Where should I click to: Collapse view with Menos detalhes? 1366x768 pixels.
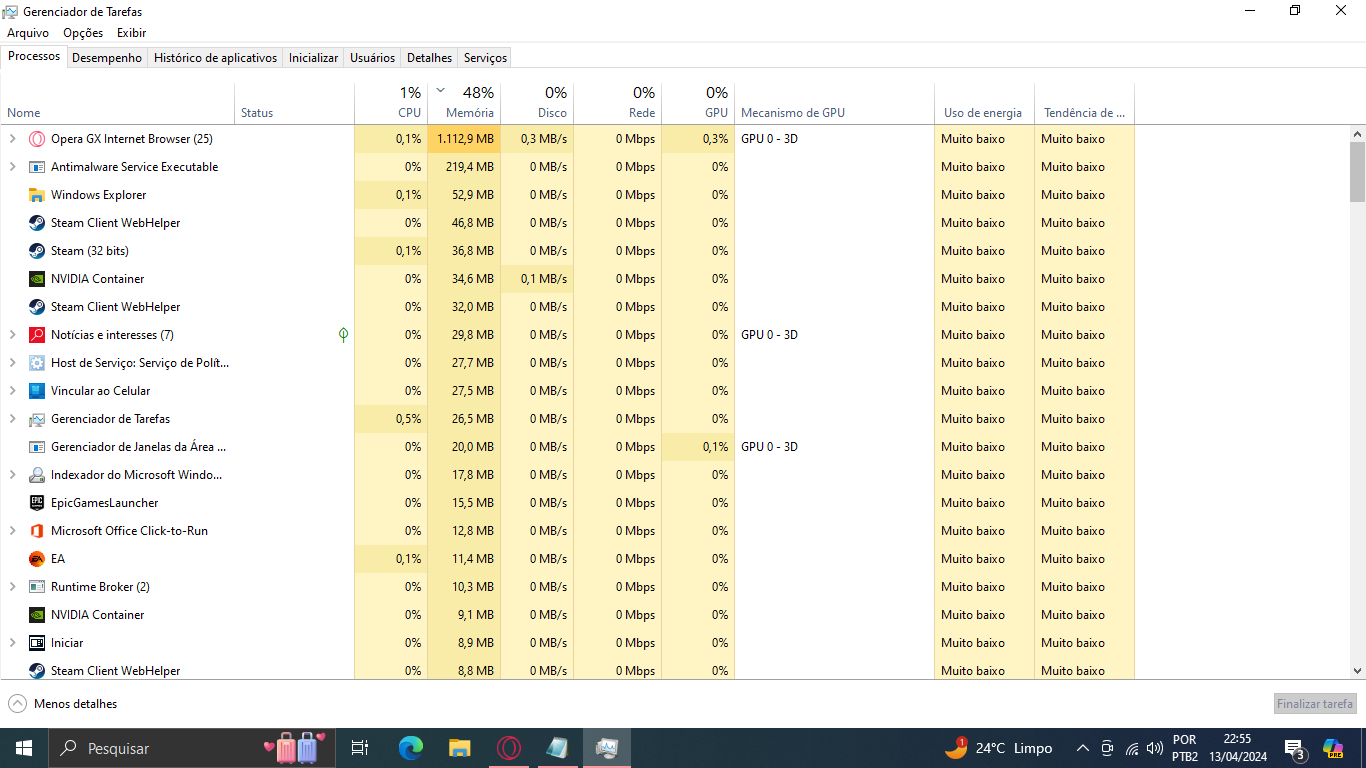[63, 704]
